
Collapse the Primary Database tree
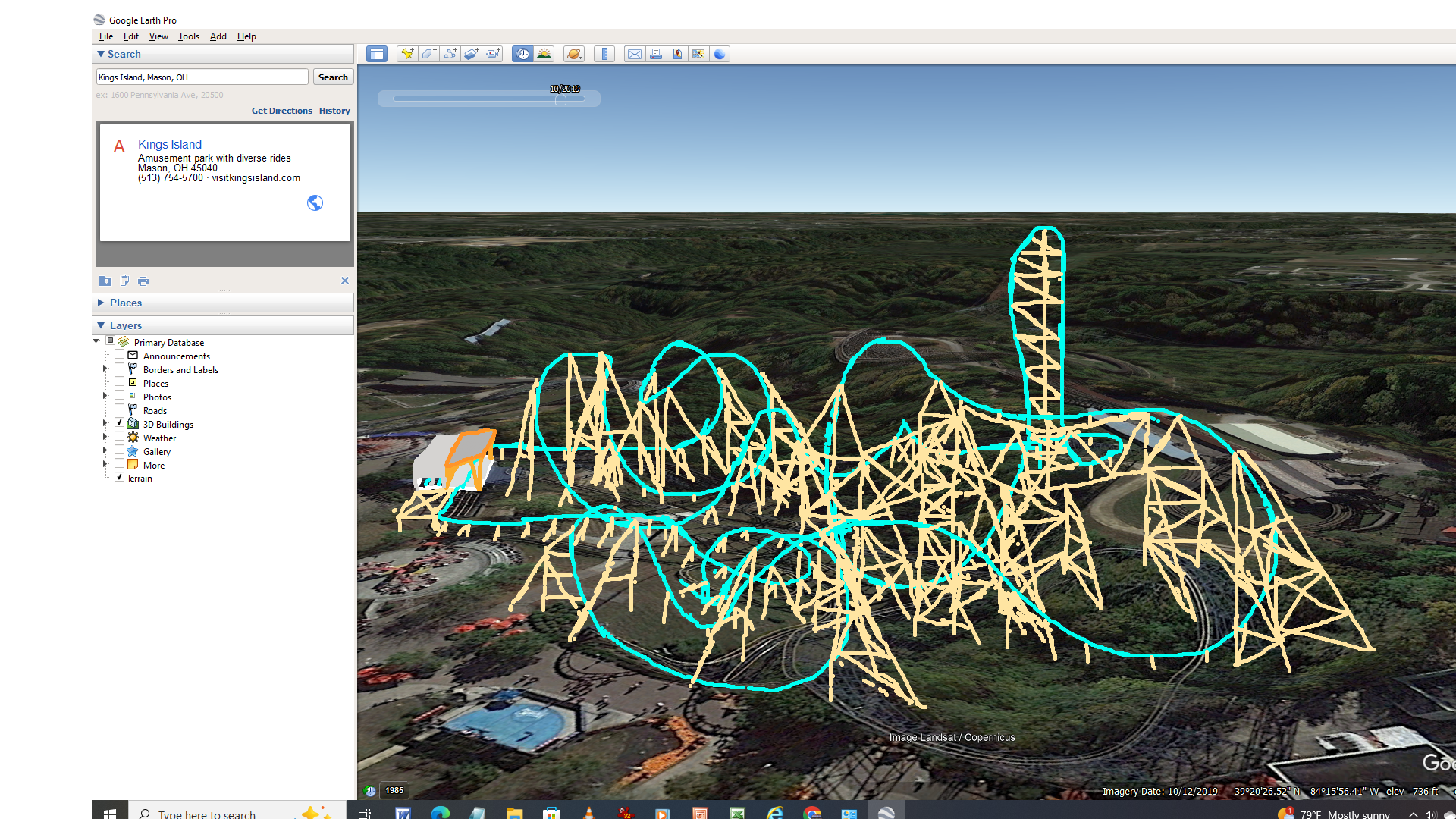coord(96,341)
